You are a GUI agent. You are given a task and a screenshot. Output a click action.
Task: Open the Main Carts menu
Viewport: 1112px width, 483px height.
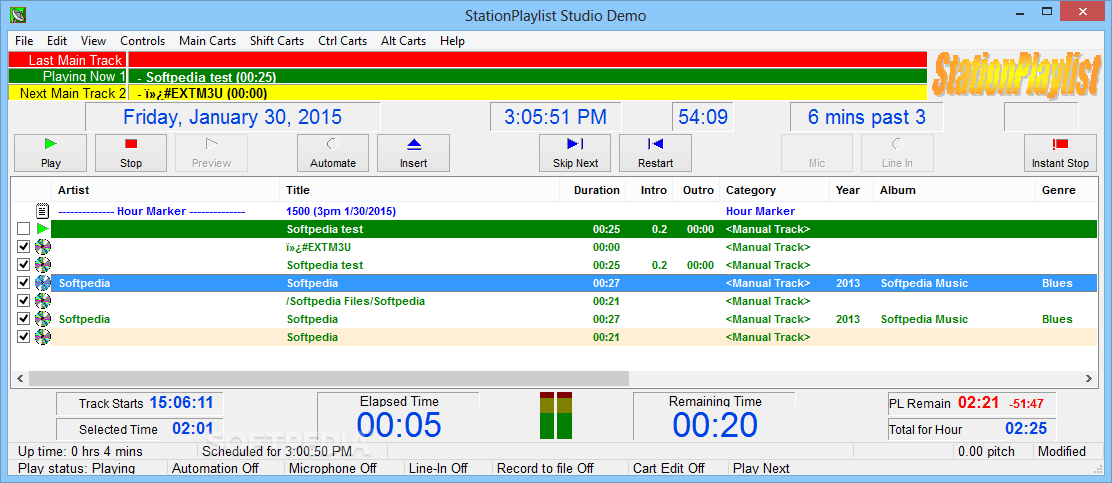point(208,41)
